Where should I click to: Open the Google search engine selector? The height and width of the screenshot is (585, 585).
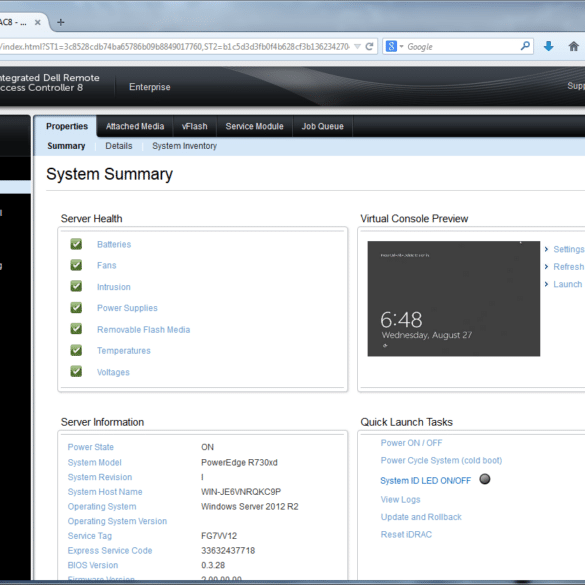tap(394, 47)
